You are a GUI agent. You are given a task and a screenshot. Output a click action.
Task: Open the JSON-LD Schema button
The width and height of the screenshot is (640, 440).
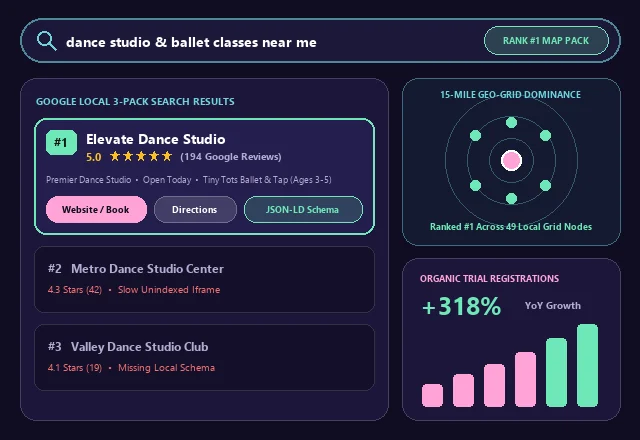pyautogui.click(x=303, y=209)
